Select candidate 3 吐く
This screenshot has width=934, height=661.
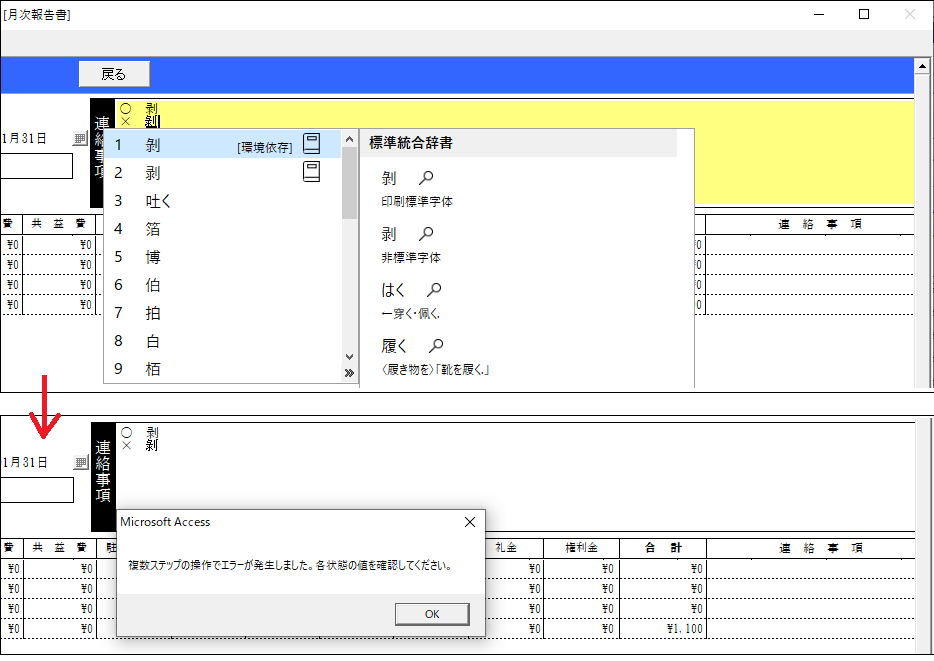click(x=160, y=201)
